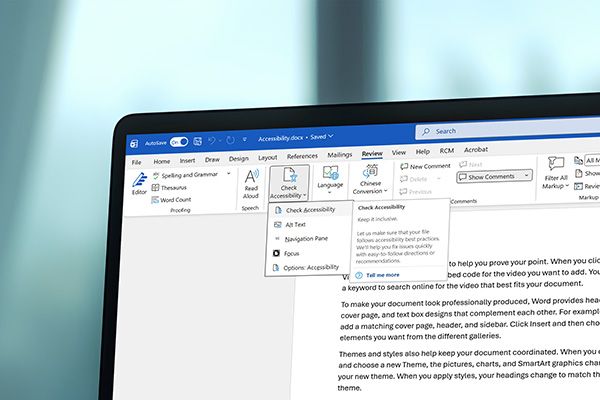Toggle the AutoSave switch
The height and width of the screenshot is (400, 600).
[179, 142]
